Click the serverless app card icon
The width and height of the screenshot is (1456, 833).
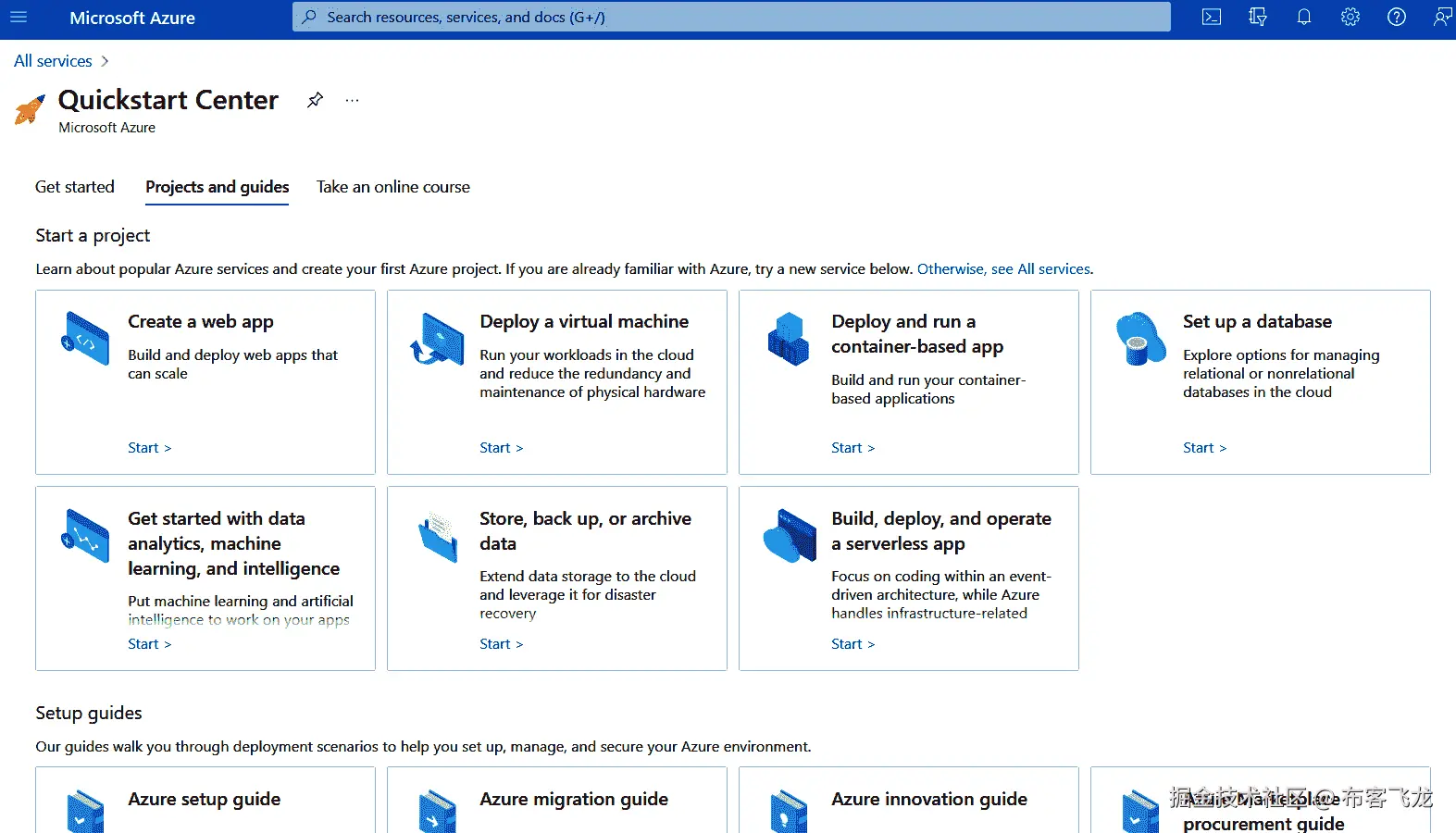click(x=790, y=536)
